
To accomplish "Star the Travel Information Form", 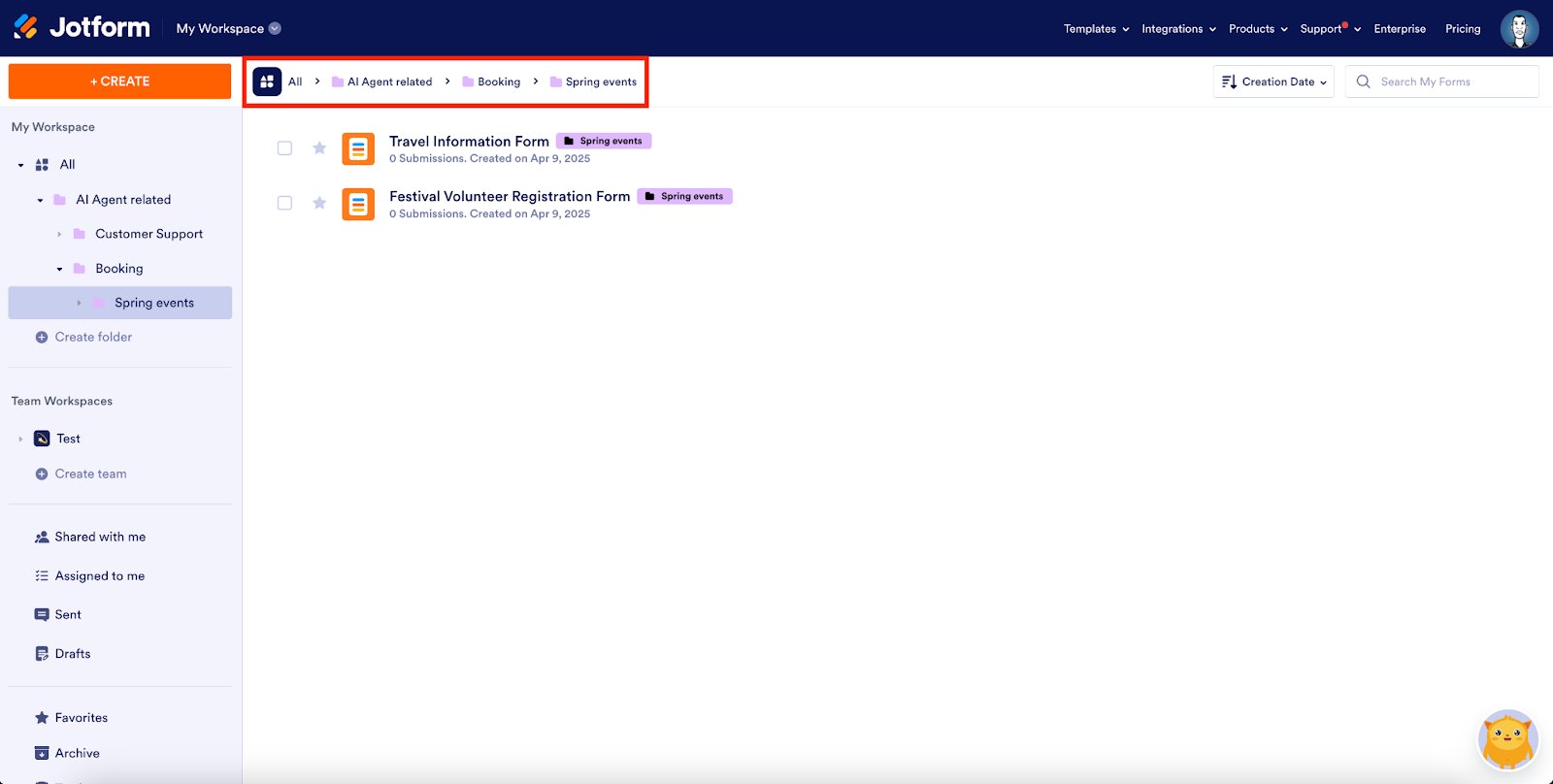I will (x=319, y=148).
